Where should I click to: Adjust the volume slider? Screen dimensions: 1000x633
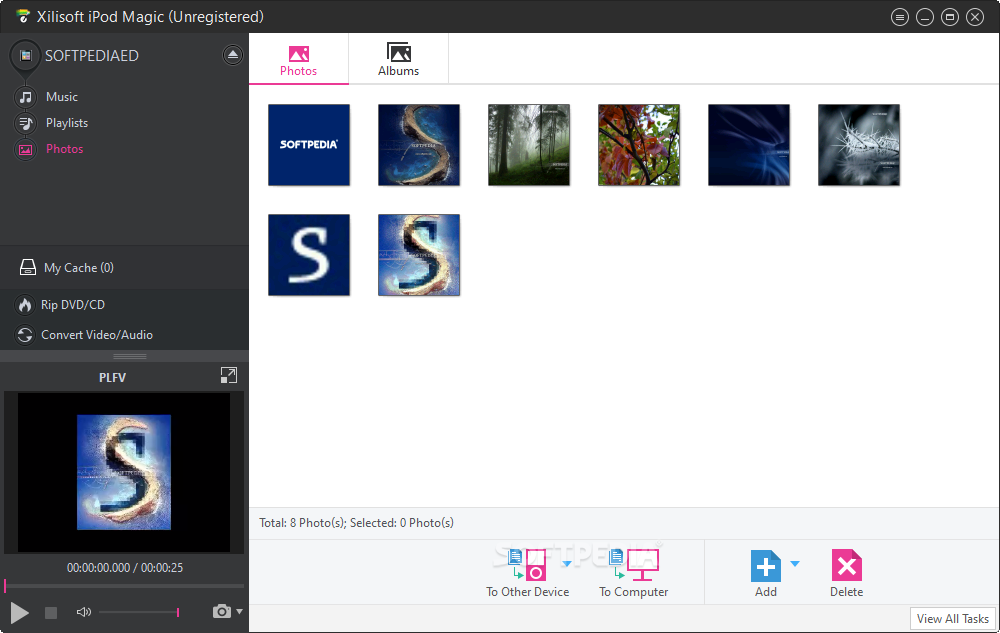[x=138, y=612]
